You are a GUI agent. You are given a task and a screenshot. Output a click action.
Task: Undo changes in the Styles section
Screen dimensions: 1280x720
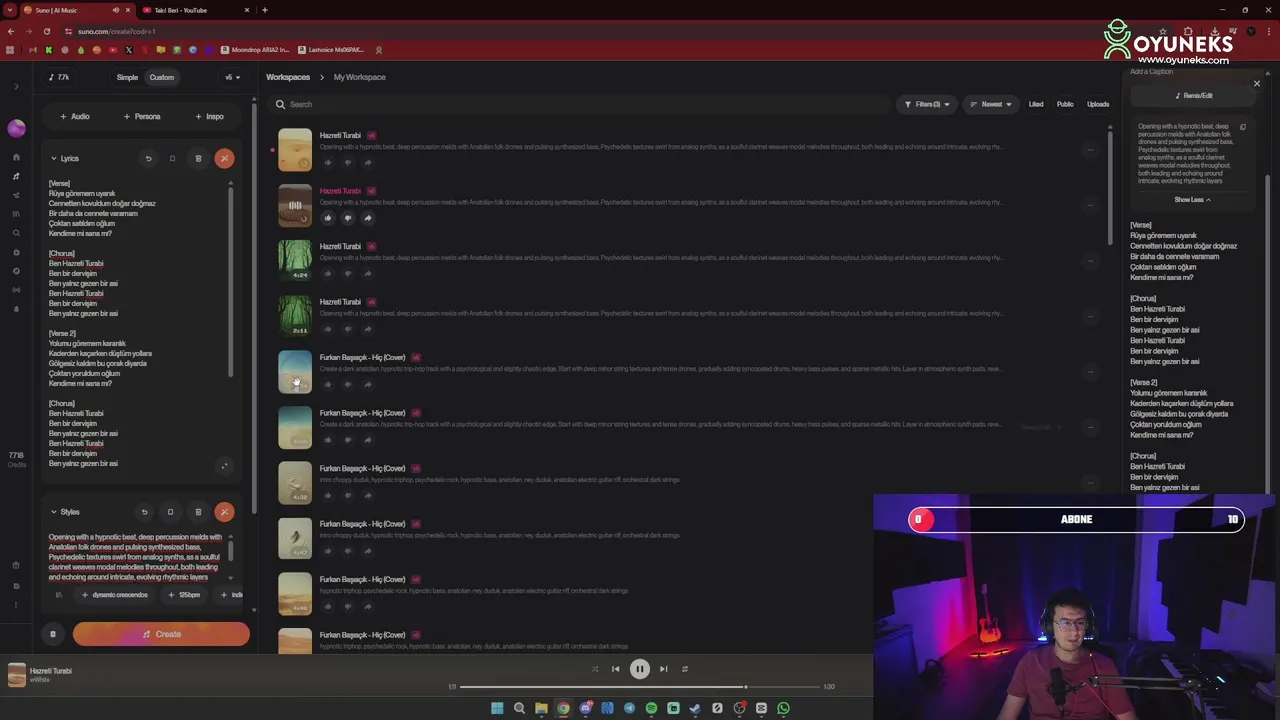coord(144,512)
